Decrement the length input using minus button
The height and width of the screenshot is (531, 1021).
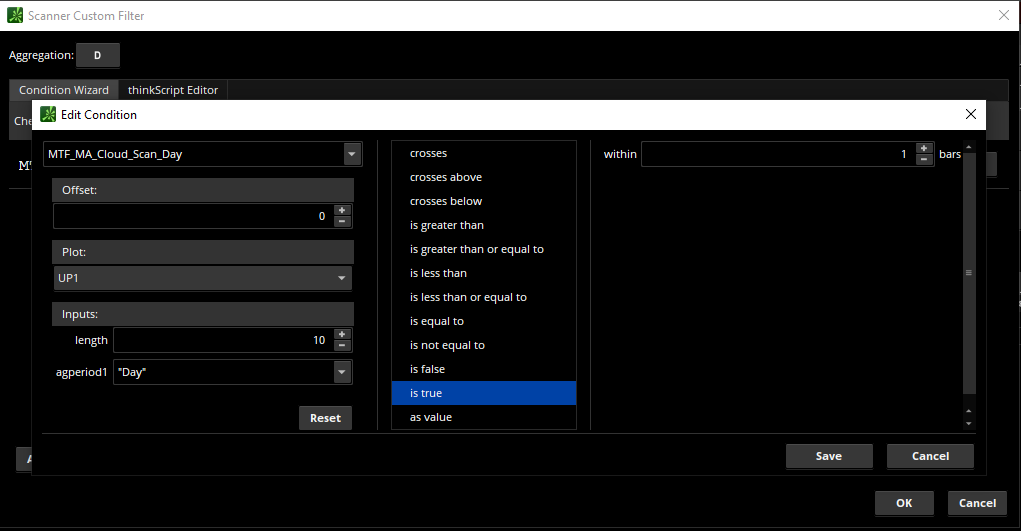(342, 346)
